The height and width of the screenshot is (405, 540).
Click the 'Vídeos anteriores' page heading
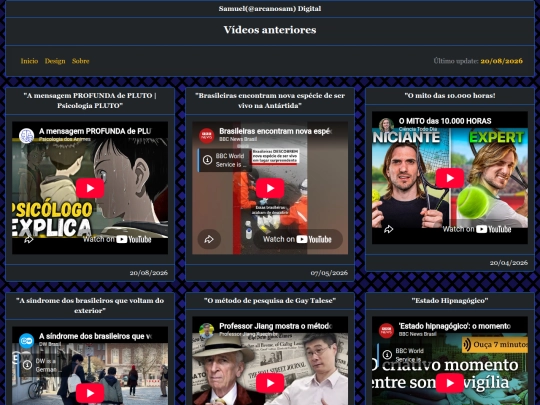[x=270, y=30]
